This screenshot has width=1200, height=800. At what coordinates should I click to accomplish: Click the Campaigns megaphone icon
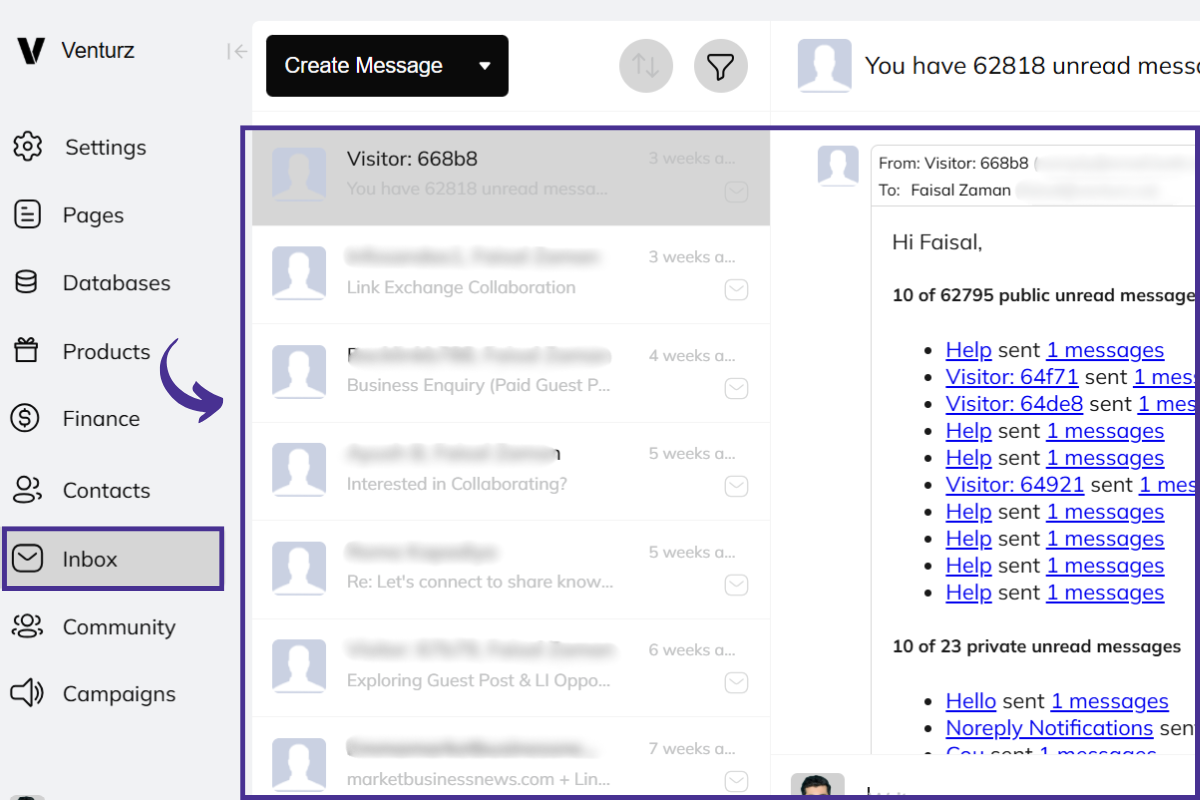(x=27, y=694)
